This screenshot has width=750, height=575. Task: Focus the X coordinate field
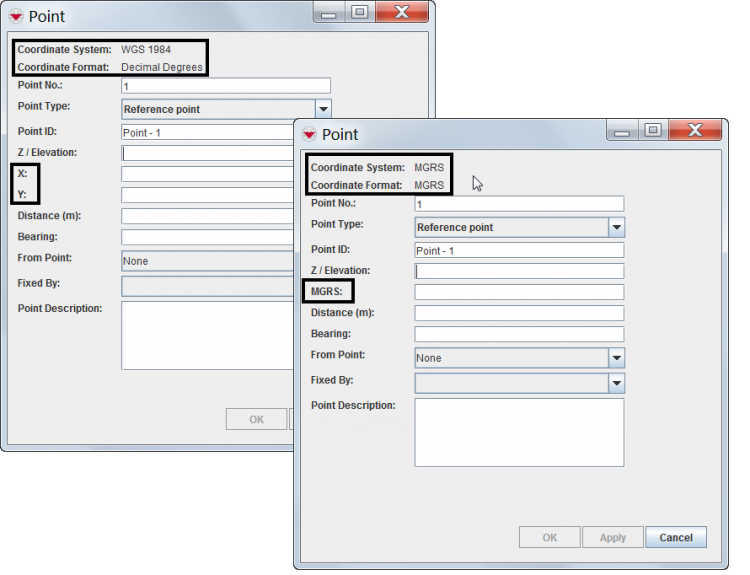(207, 174)
